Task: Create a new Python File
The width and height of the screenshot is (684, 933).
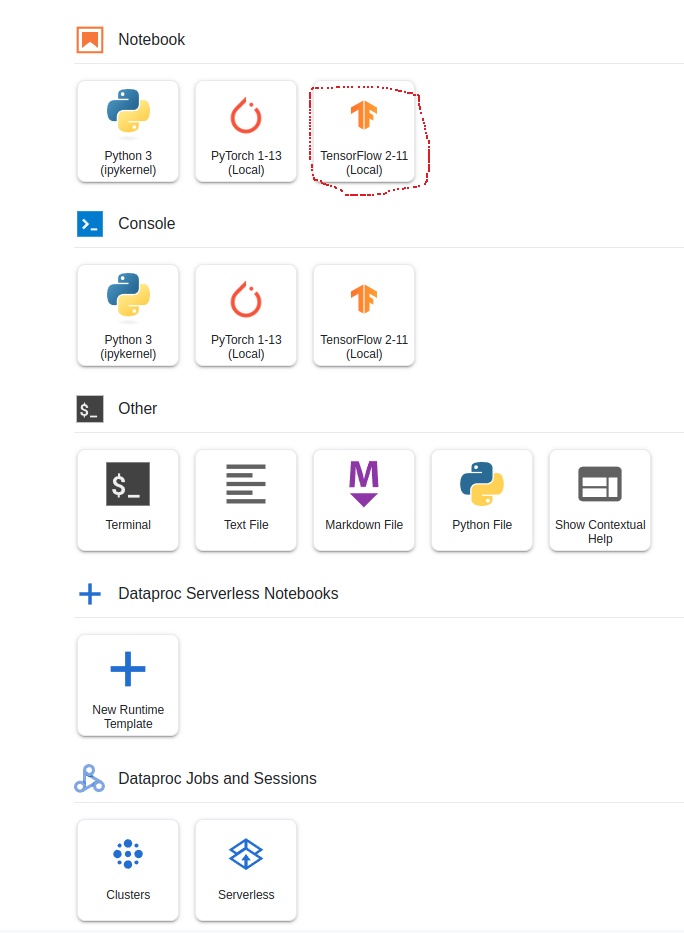Action: pyautogui.click(x=482, y=500)
